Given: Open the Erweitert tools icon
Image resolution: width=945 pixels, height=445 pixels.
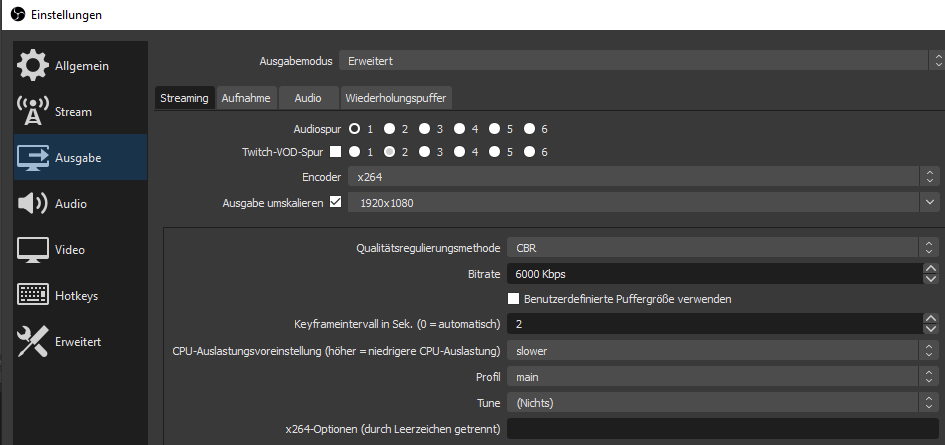Looking at the screenshot, I should pos(33,341).
